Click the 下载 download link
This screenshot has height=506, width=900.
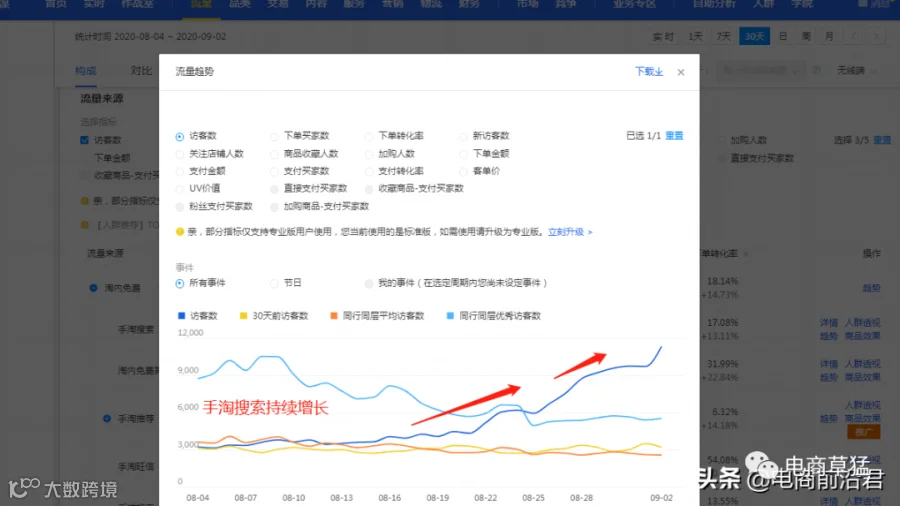tap(649, 72)
